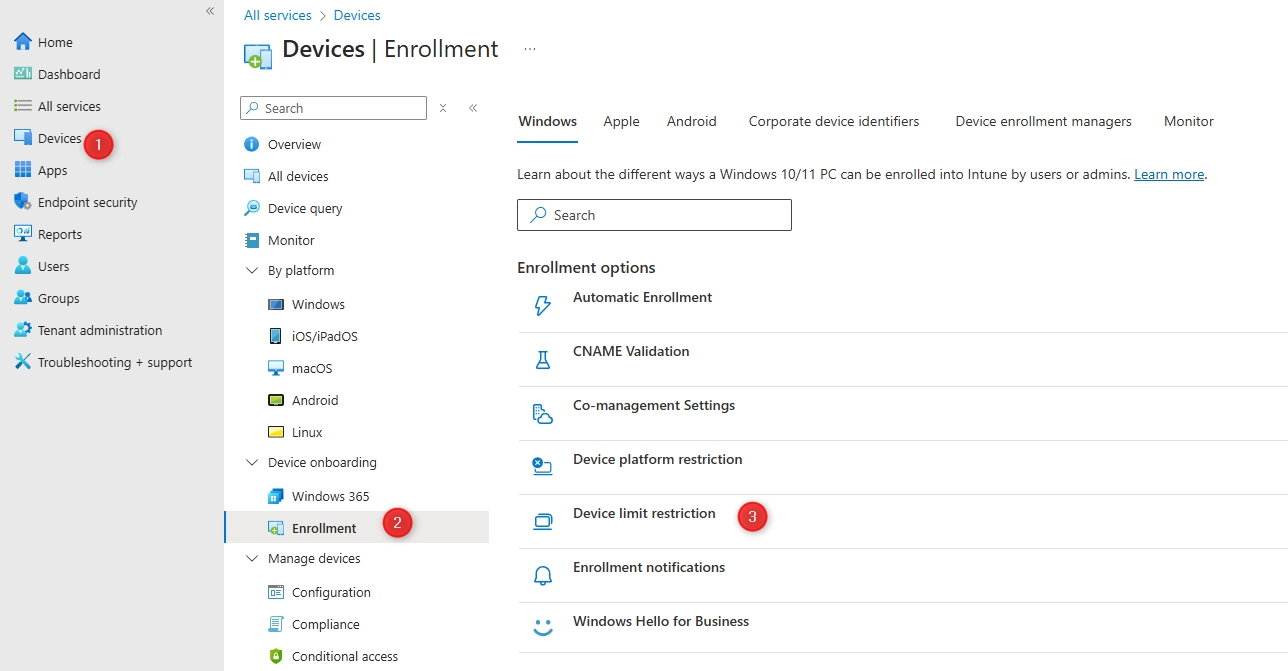Viewport: 1288px width, 671px height.
Task: Click the macOS monitor icon
Action: (276, 368)
